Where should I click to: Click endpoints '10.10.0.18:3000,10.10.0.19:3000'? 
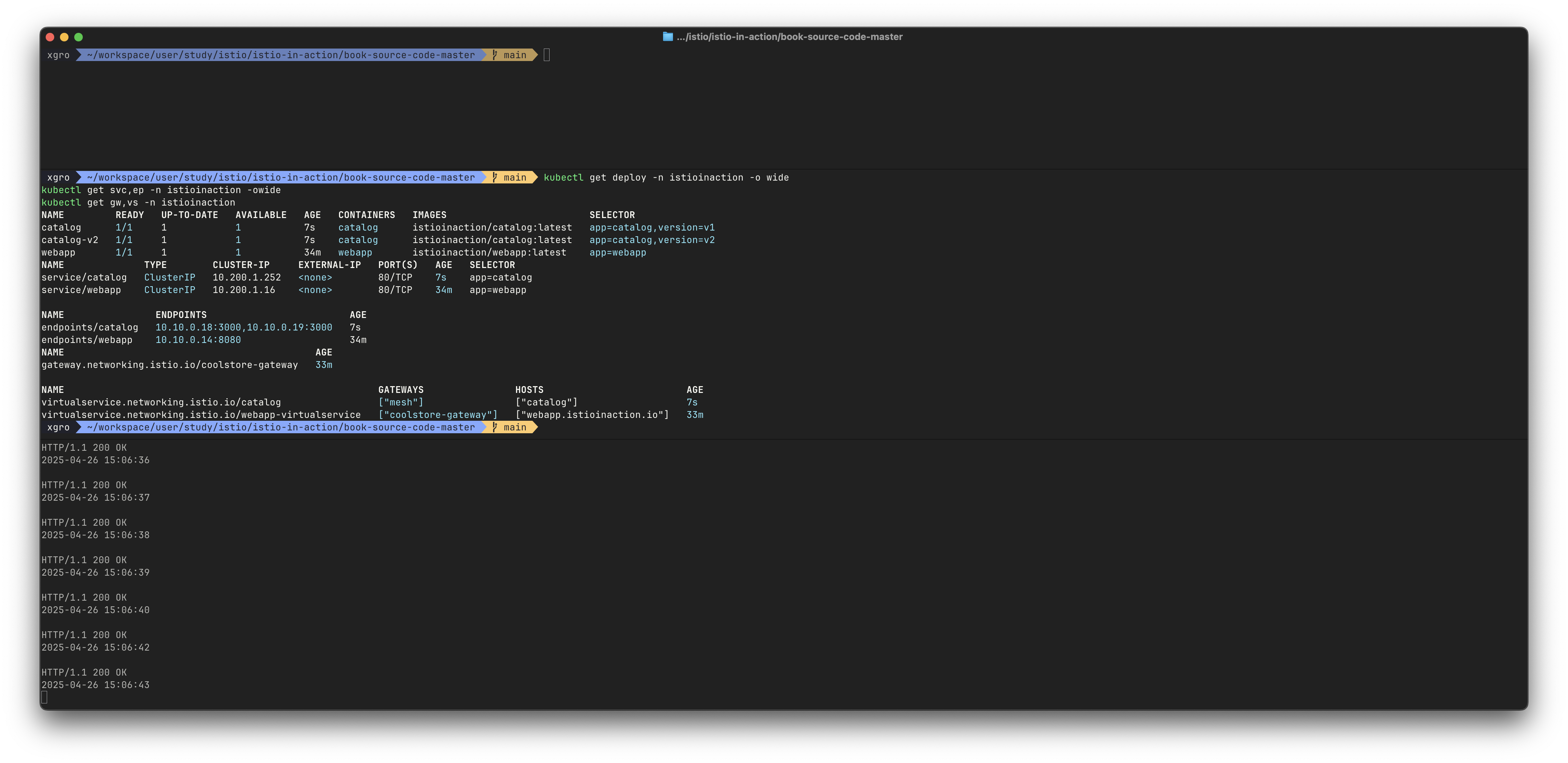click(243, 327)
